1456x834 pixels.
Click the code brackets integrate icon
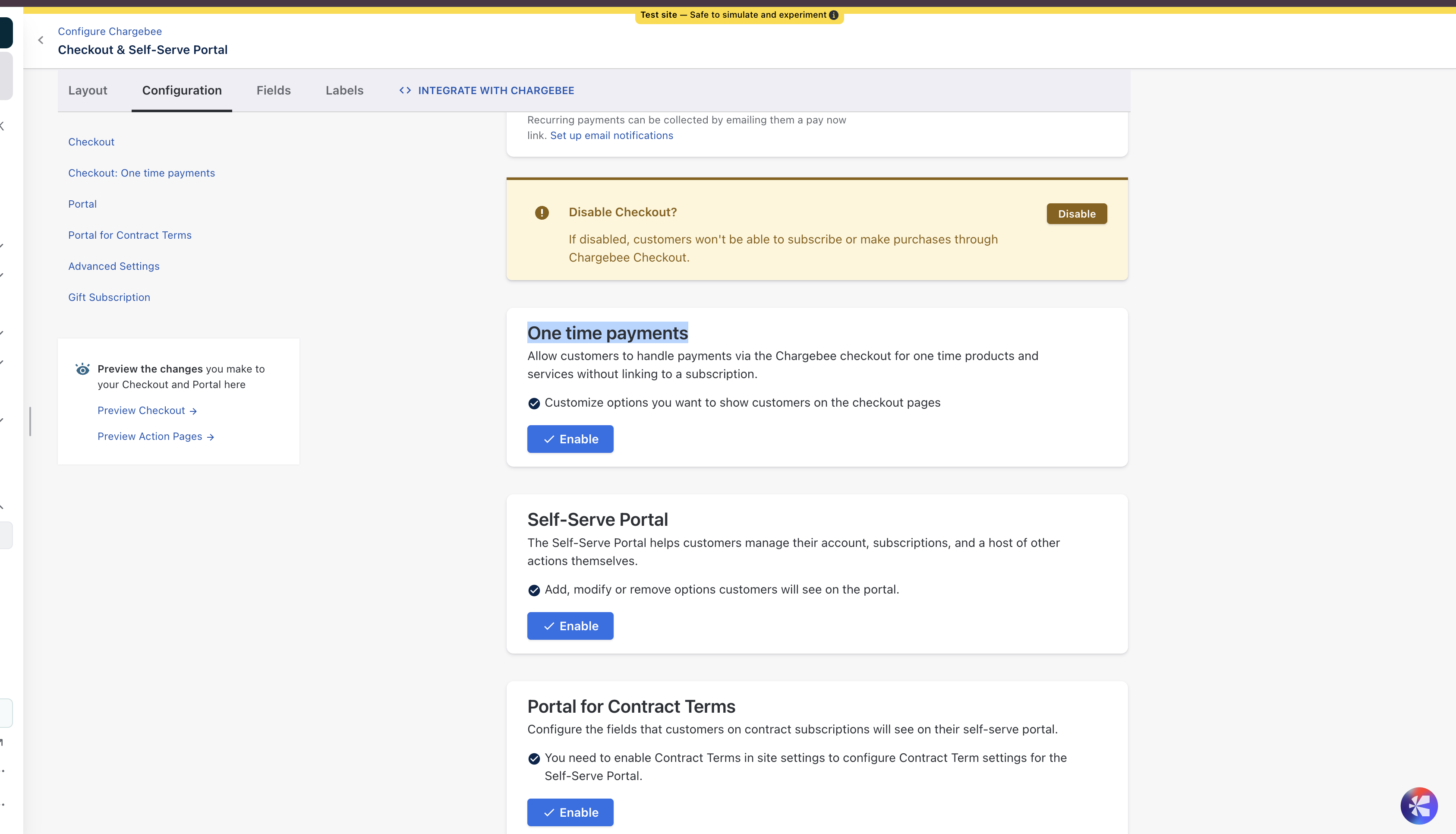tap(405, 91)
